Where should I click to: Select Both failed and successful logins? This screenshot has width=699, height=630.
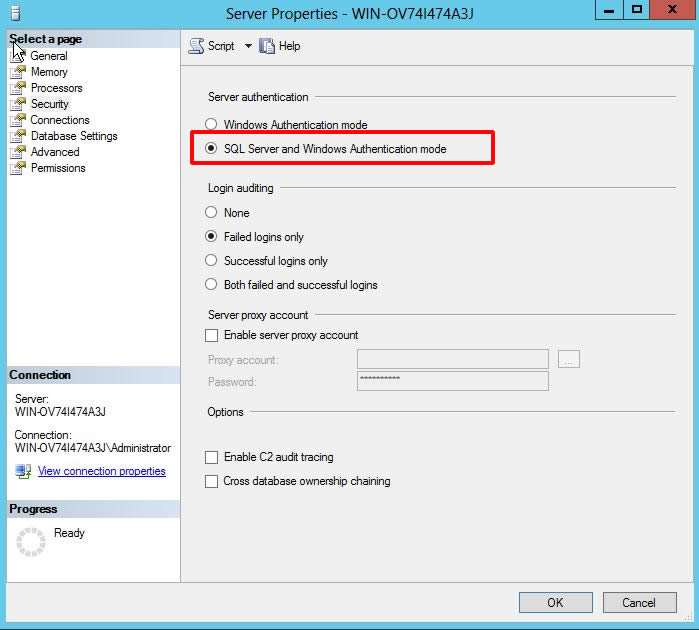[211, 284]
